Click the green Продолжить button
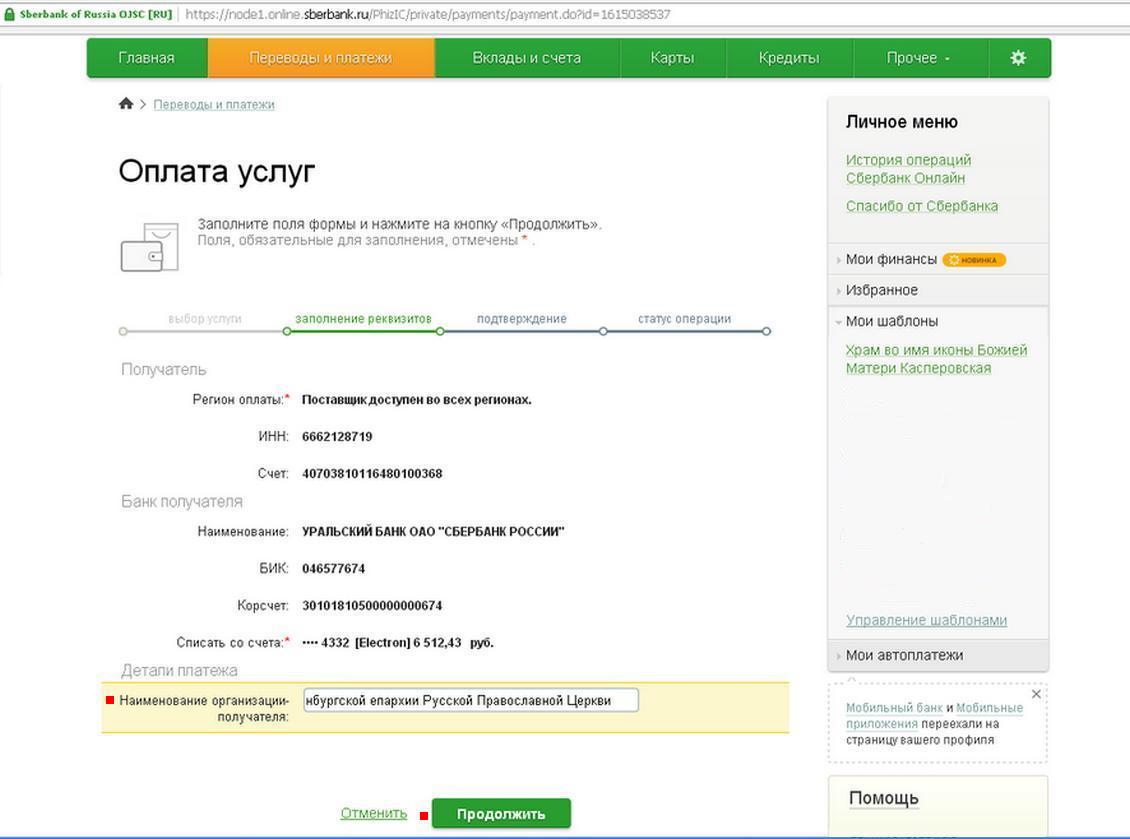This screenshot has width=1130, height=839. (501, 814)
